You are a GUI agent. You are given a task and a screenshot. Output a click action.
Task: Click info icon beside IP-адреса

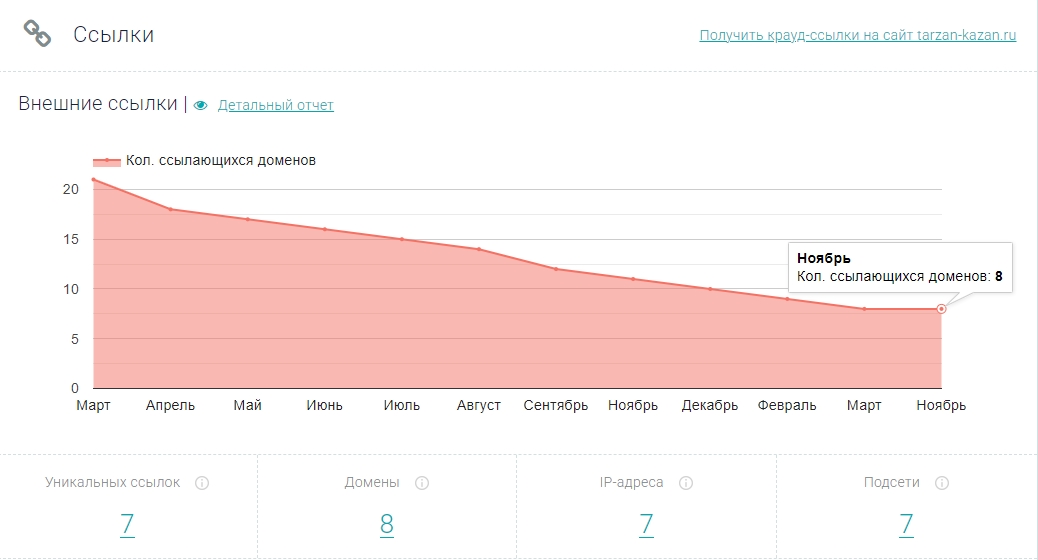686,483
